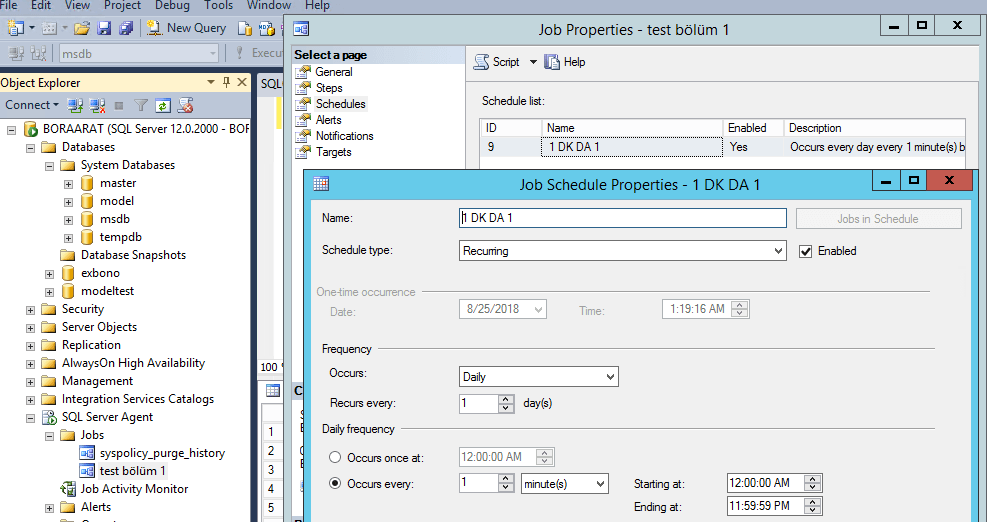The width and height of the screenshot is (987, 522).
Task: Pin the Object Explorer panel
Action: point(227,82)
